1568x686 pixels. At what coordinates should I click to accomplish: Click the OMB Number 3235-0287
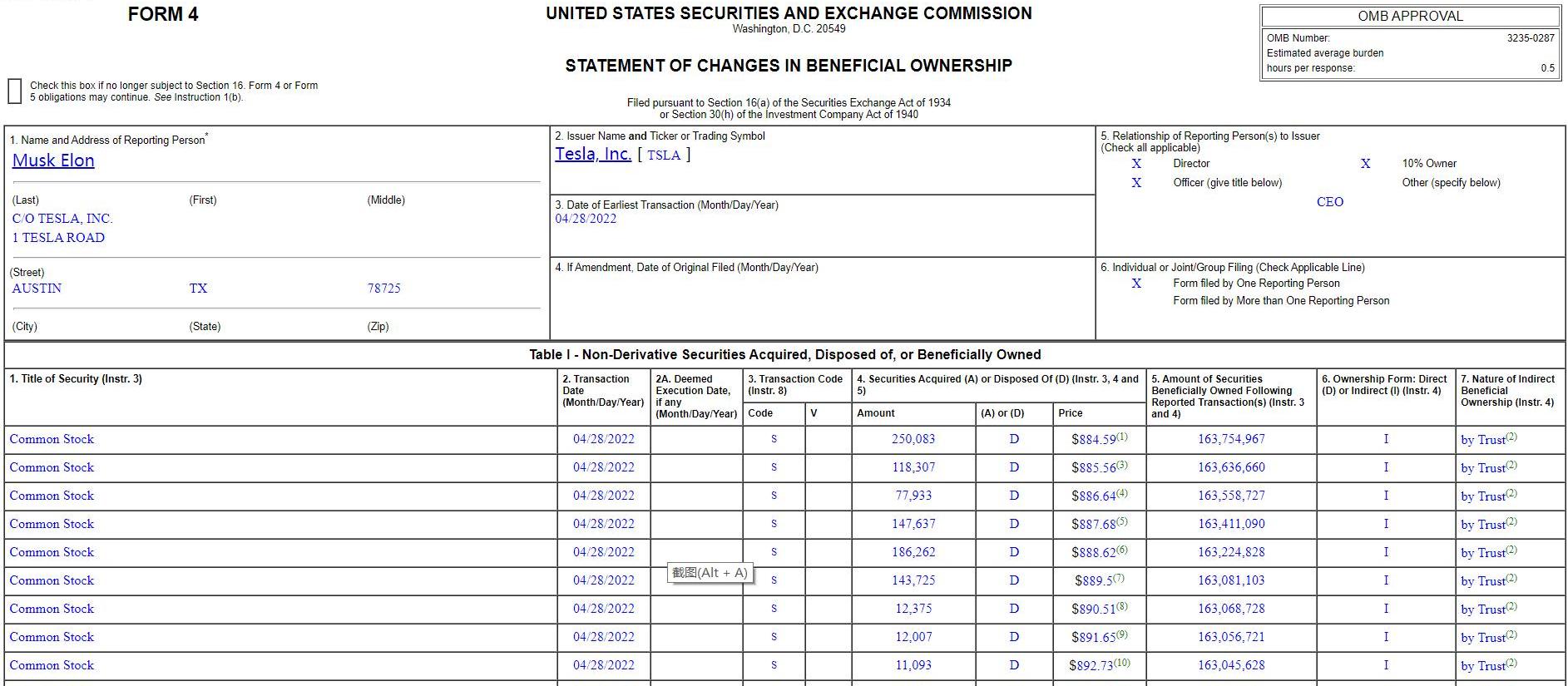(1530, 38)
